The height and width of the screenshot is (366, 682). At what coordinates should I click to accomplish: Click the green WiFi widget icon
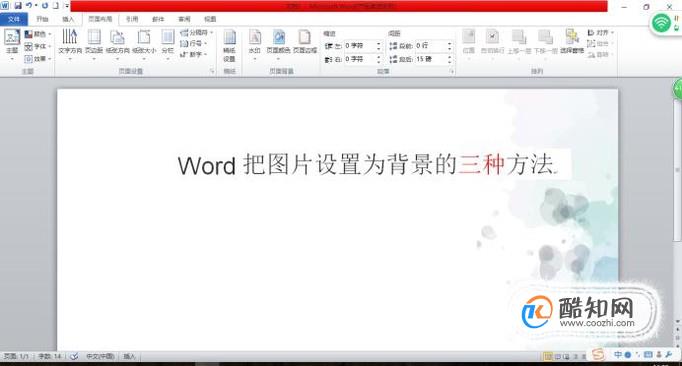pos(661,23)
